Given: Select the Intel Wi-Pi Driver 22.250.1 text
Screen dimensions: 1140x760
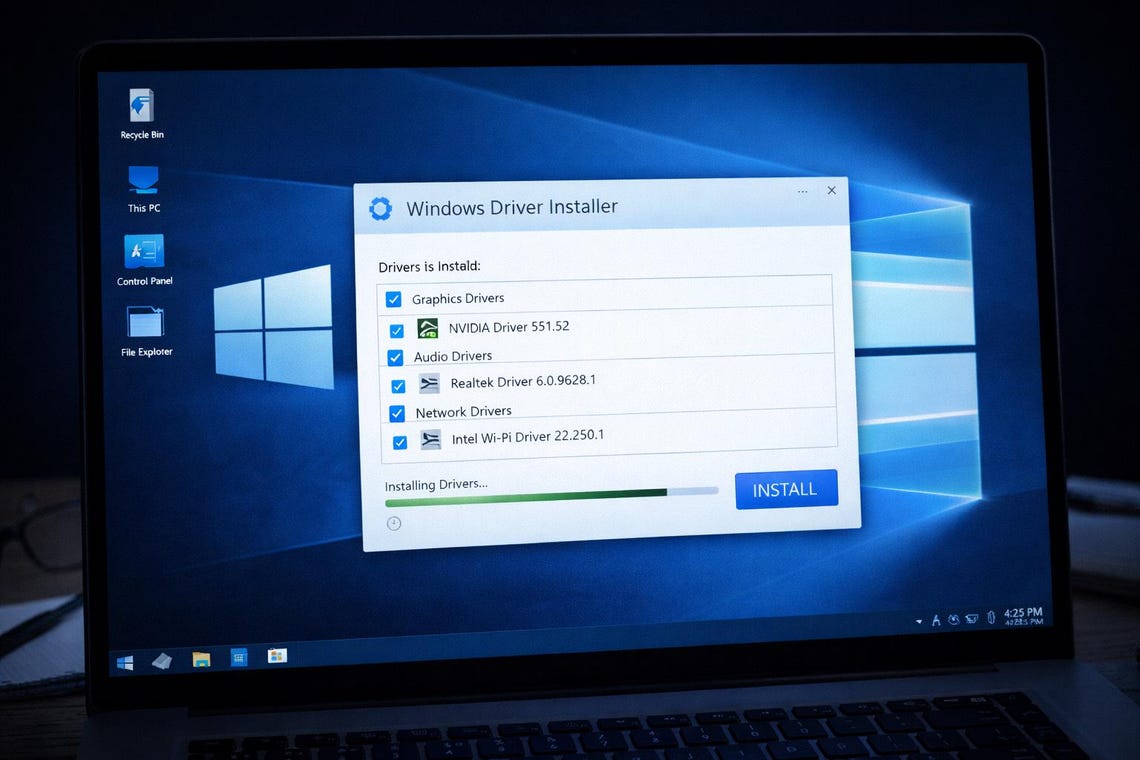Looking at the screenshot, I should point(528,436).
